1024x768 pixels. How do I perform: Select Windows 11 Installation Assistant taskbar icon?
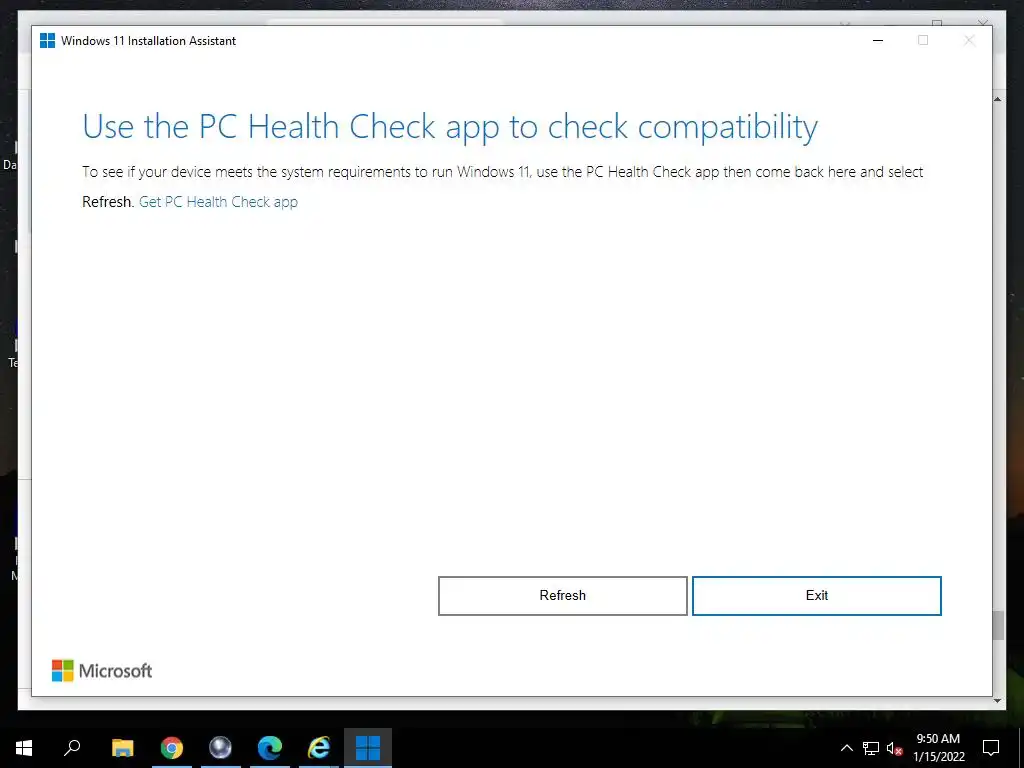pos(368,748)
